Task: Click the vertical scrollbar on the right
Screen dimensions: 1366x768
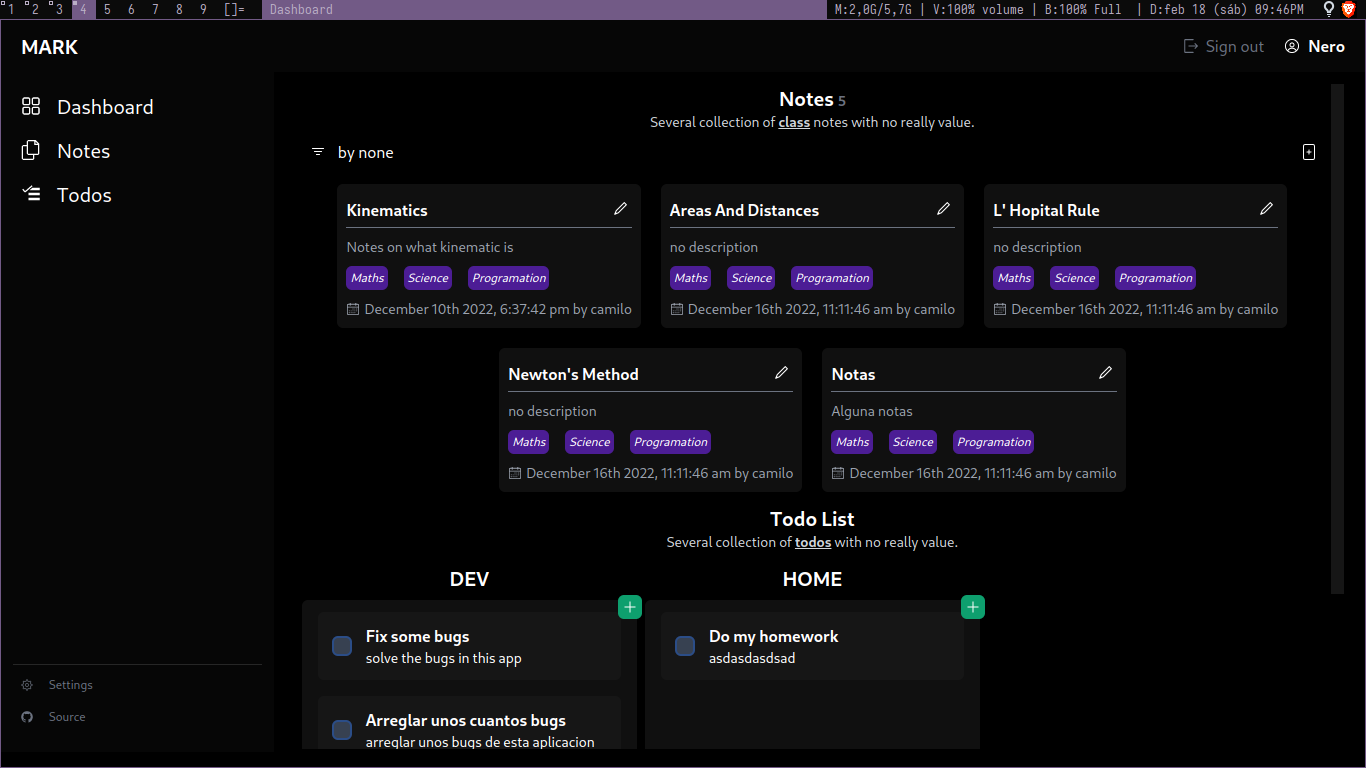Action: pyautogui.click(x=1337, y=339)
